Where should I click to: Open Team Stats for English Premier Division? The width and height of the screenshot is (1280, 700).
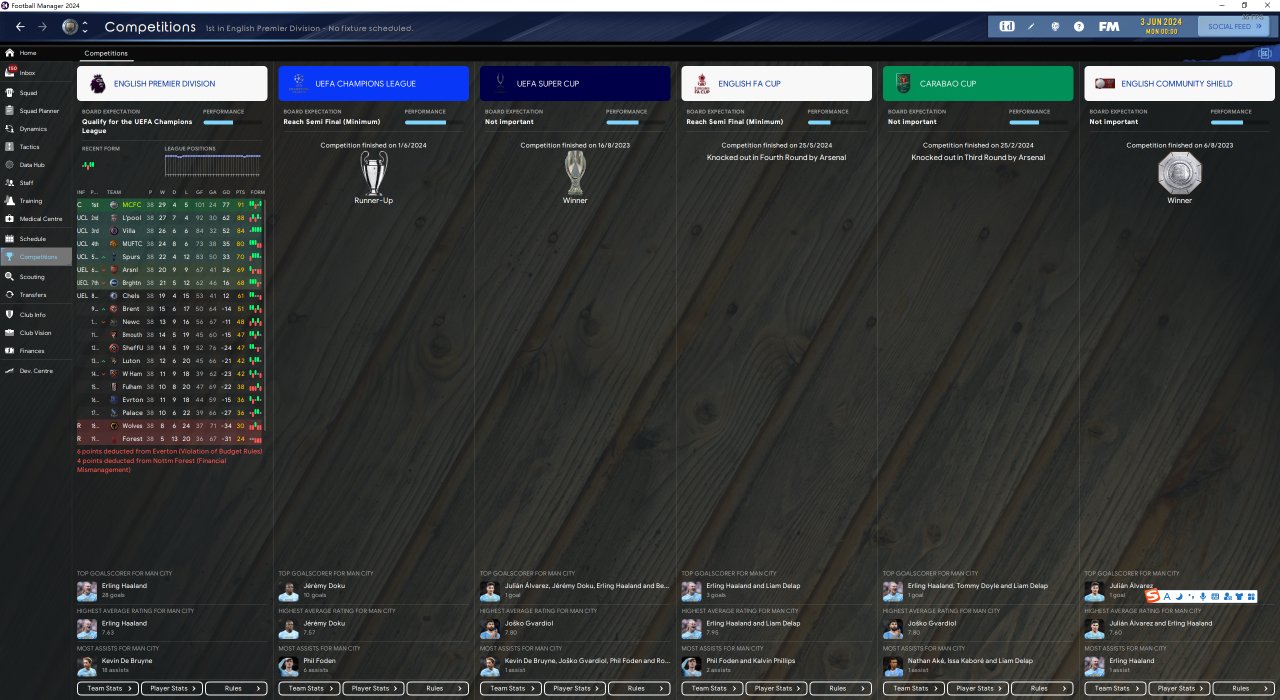point(108,688)
